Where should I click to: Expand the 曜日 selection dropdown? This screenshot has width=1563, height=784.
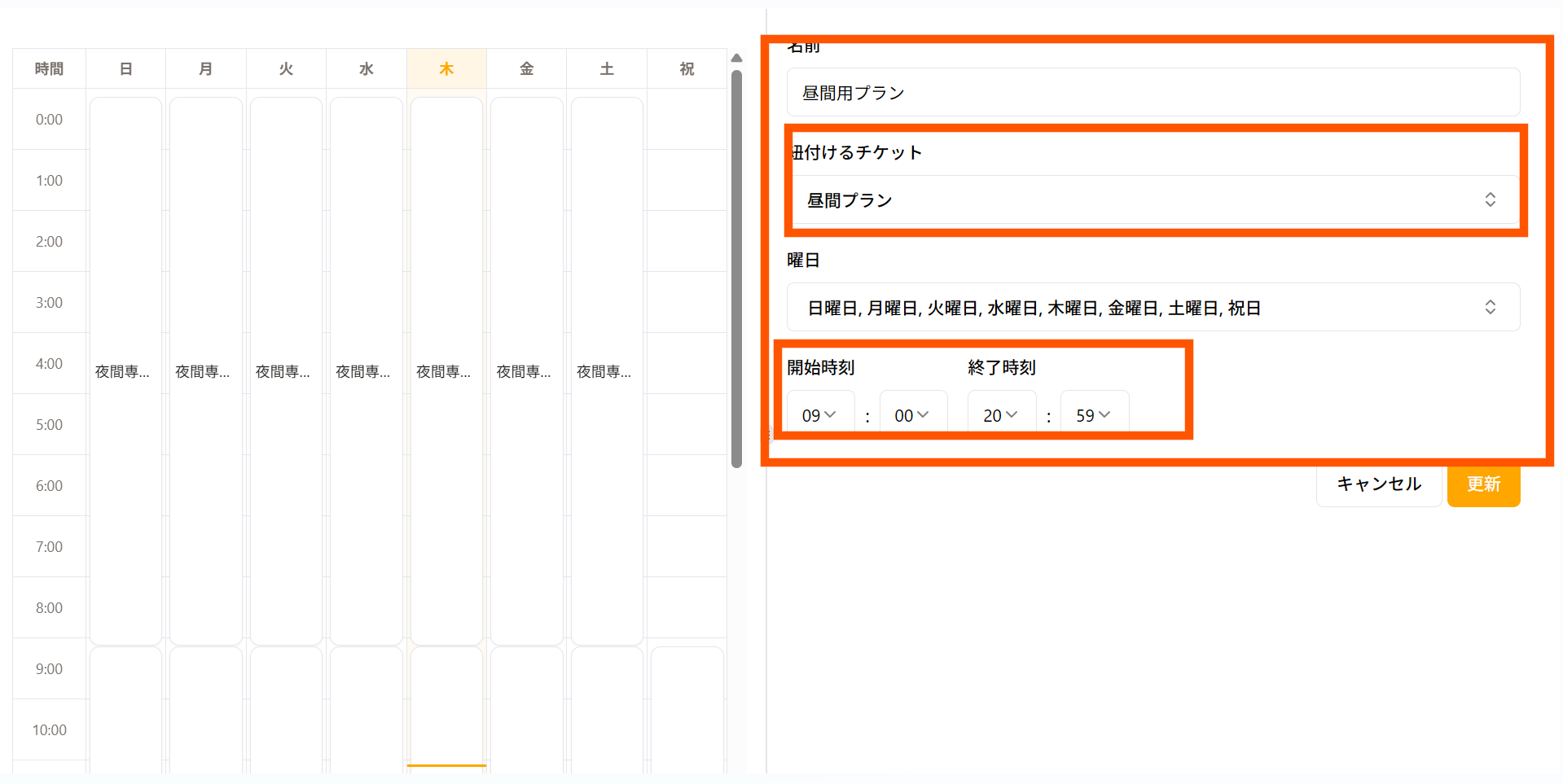[x=1152, y=308]
